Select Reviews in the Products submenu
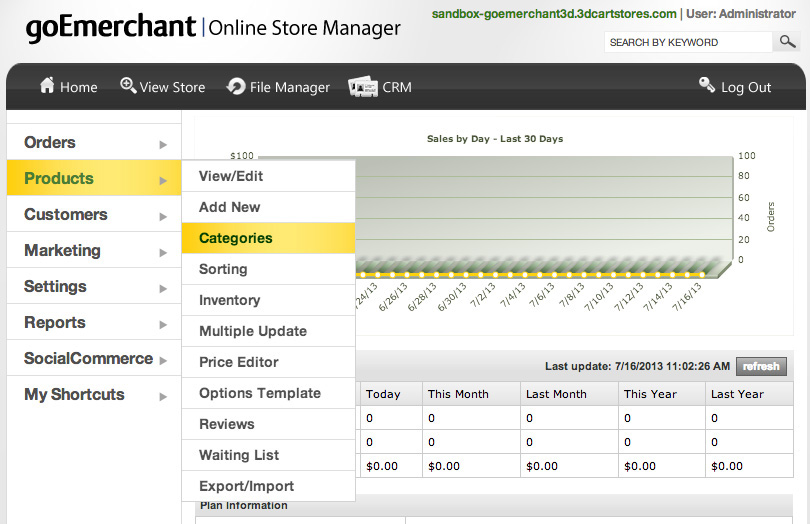The image size is (810, 524). (269, 424)
